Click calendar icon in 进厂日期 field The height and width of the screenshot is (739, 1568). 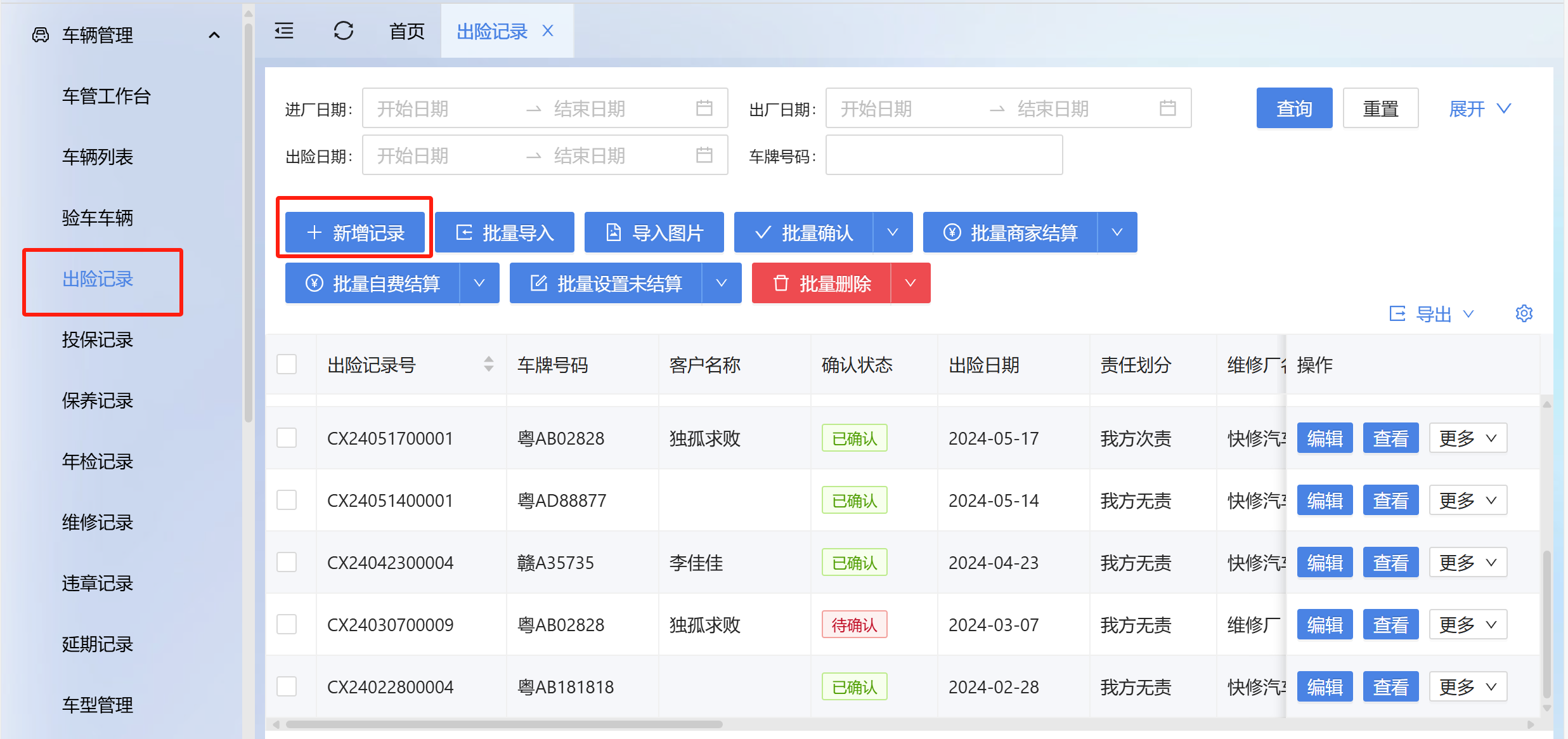(x=704, y=108)
